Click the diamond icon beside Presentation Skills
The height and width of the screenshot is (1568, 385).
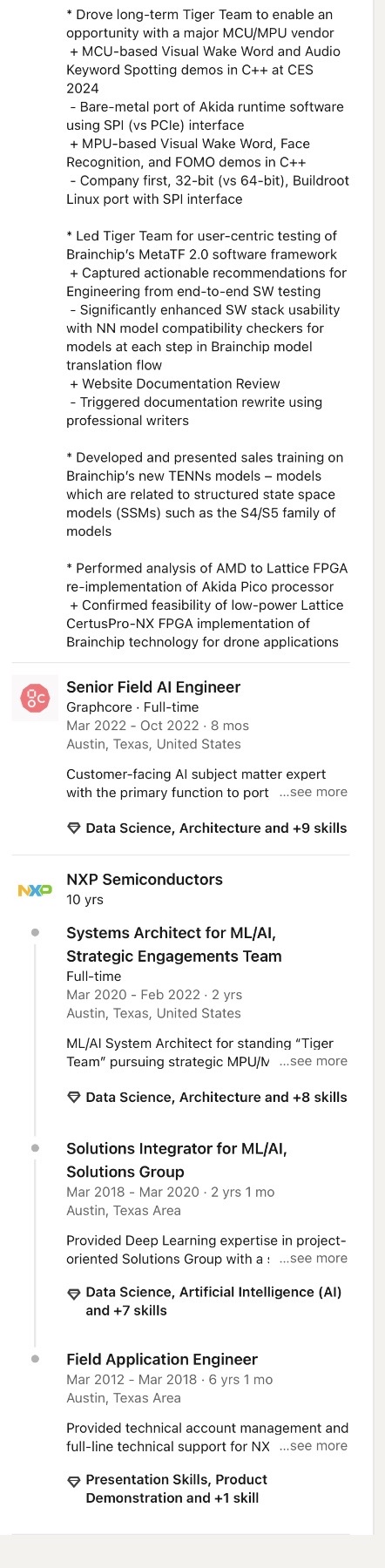tap(74, 1480)
